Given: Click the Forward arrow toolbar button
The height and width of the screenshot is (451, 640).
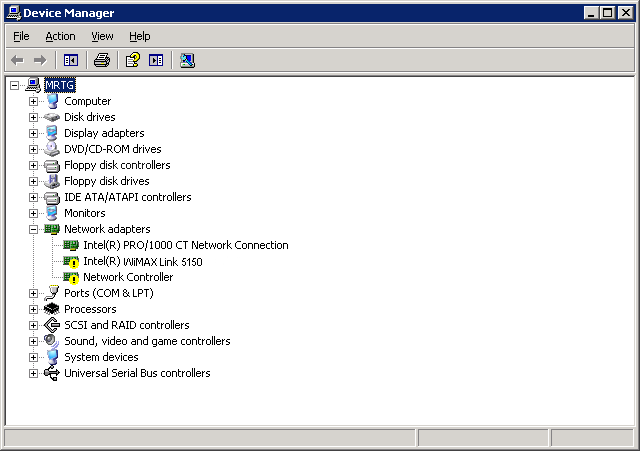Looking at the screenshot, I should pos(40,60).
